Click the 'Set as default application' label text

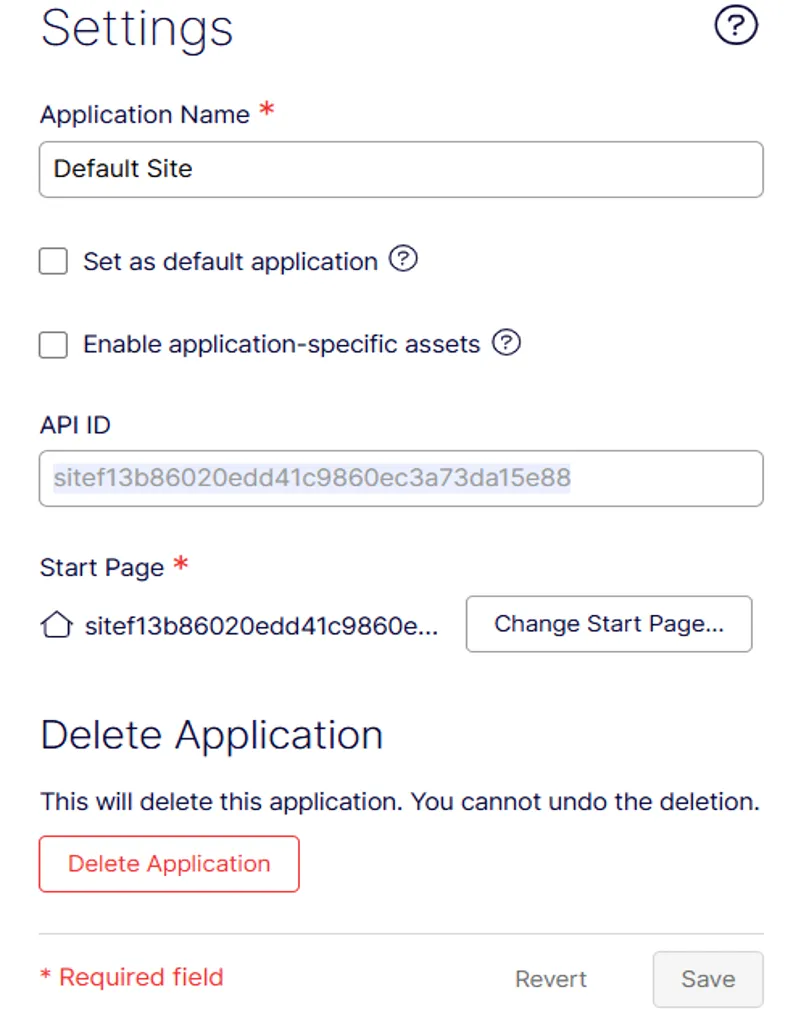(x=230, y=262)
